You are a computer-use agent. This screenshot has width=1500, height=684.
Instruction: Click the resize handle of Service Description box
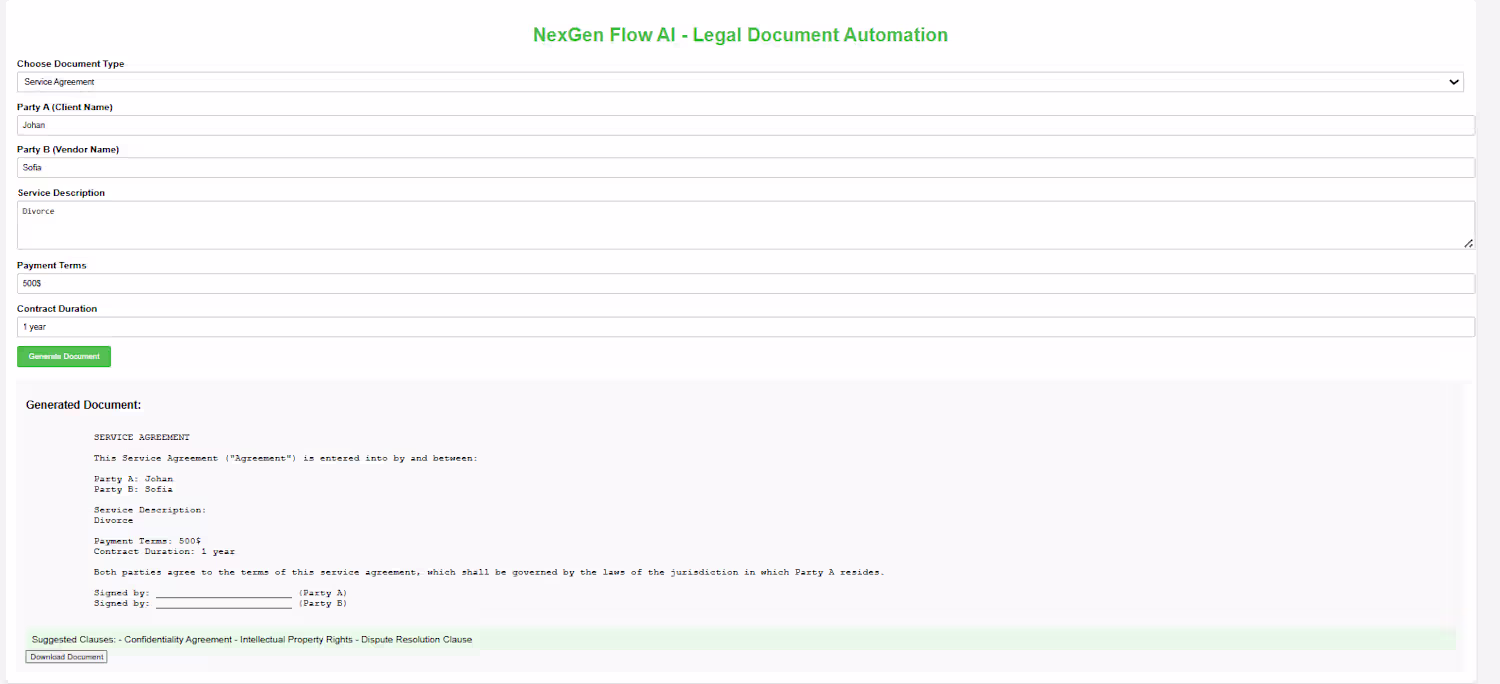(x=1468, y=243)
